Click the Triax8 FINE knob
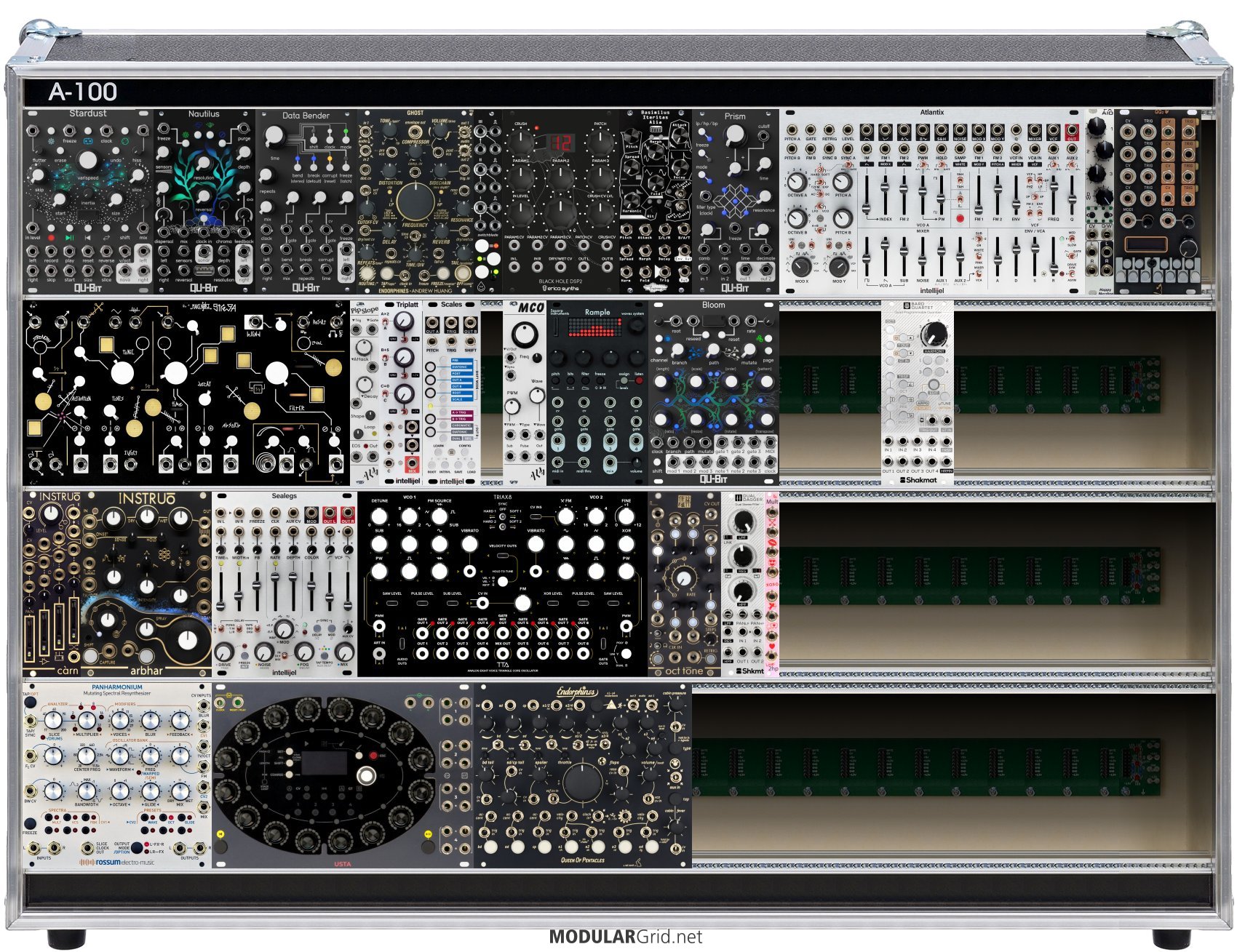 pyautogui.click(x=626, y=516)
